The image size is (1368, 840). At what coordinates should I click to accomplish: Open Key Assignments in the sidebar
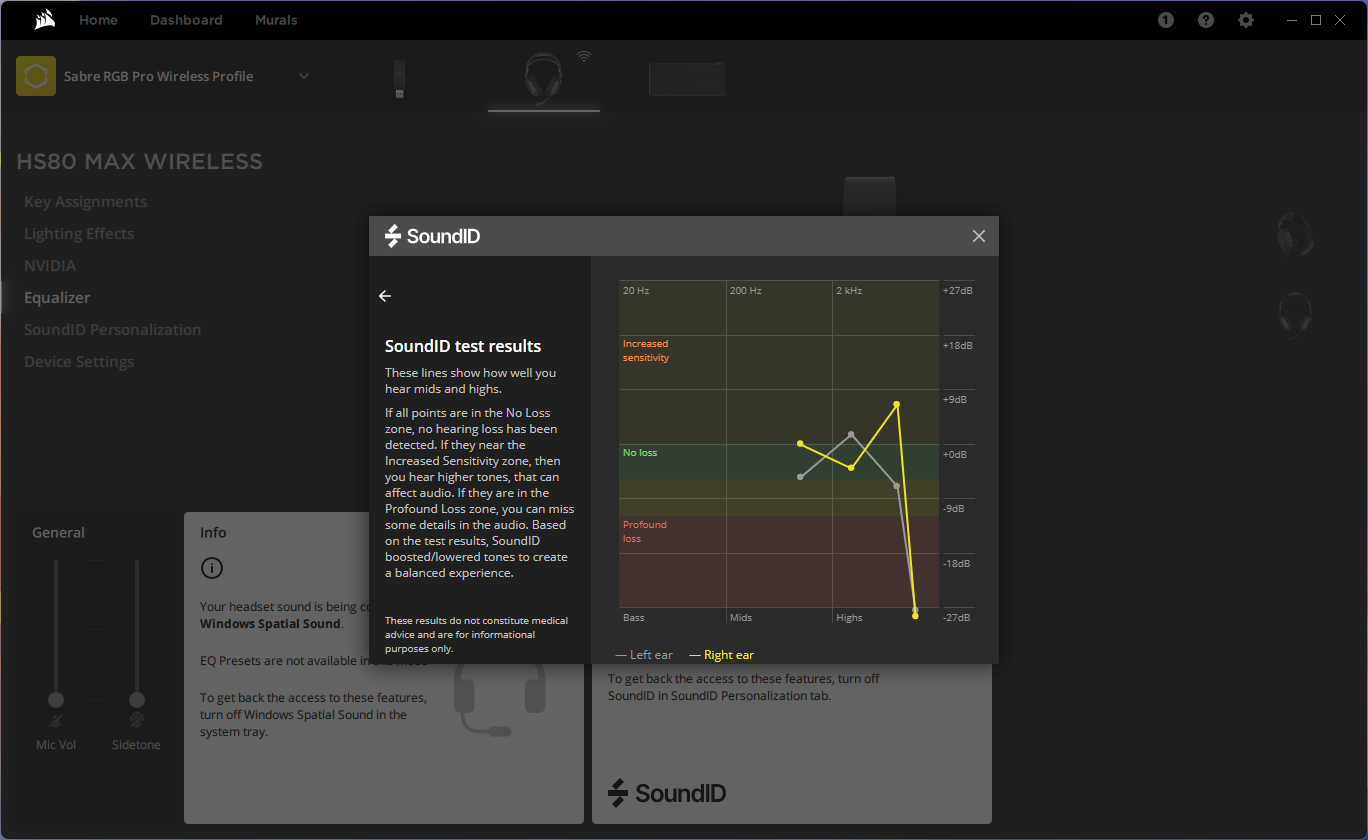coord(86,202)
